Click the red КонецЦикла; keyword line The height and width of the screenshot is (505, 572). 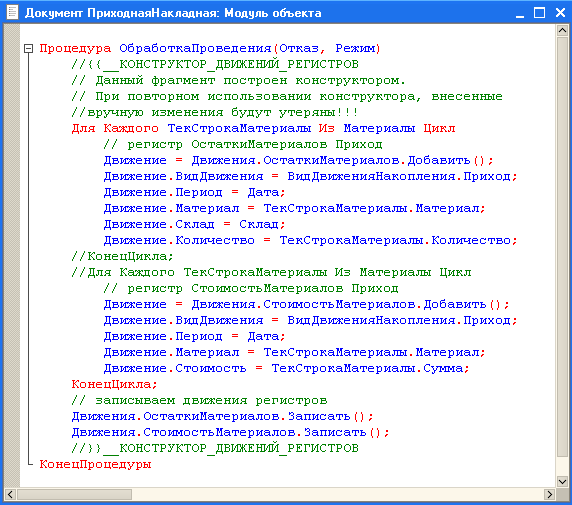[x=114, y=385]
